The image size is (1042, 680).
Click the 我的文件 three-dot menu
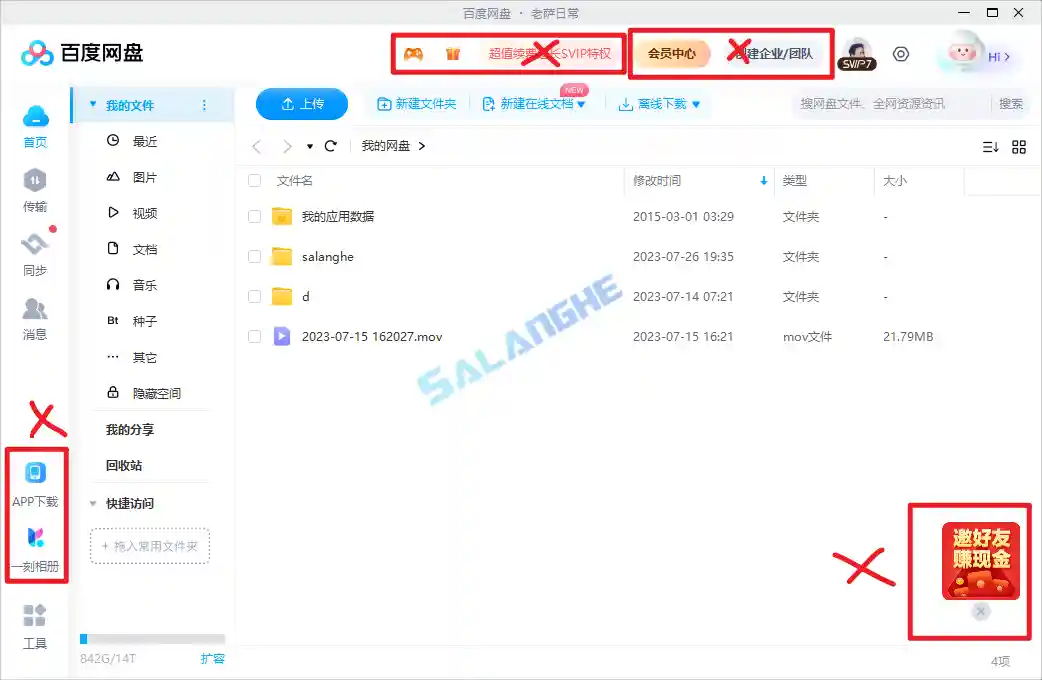[x=204, y=105]
